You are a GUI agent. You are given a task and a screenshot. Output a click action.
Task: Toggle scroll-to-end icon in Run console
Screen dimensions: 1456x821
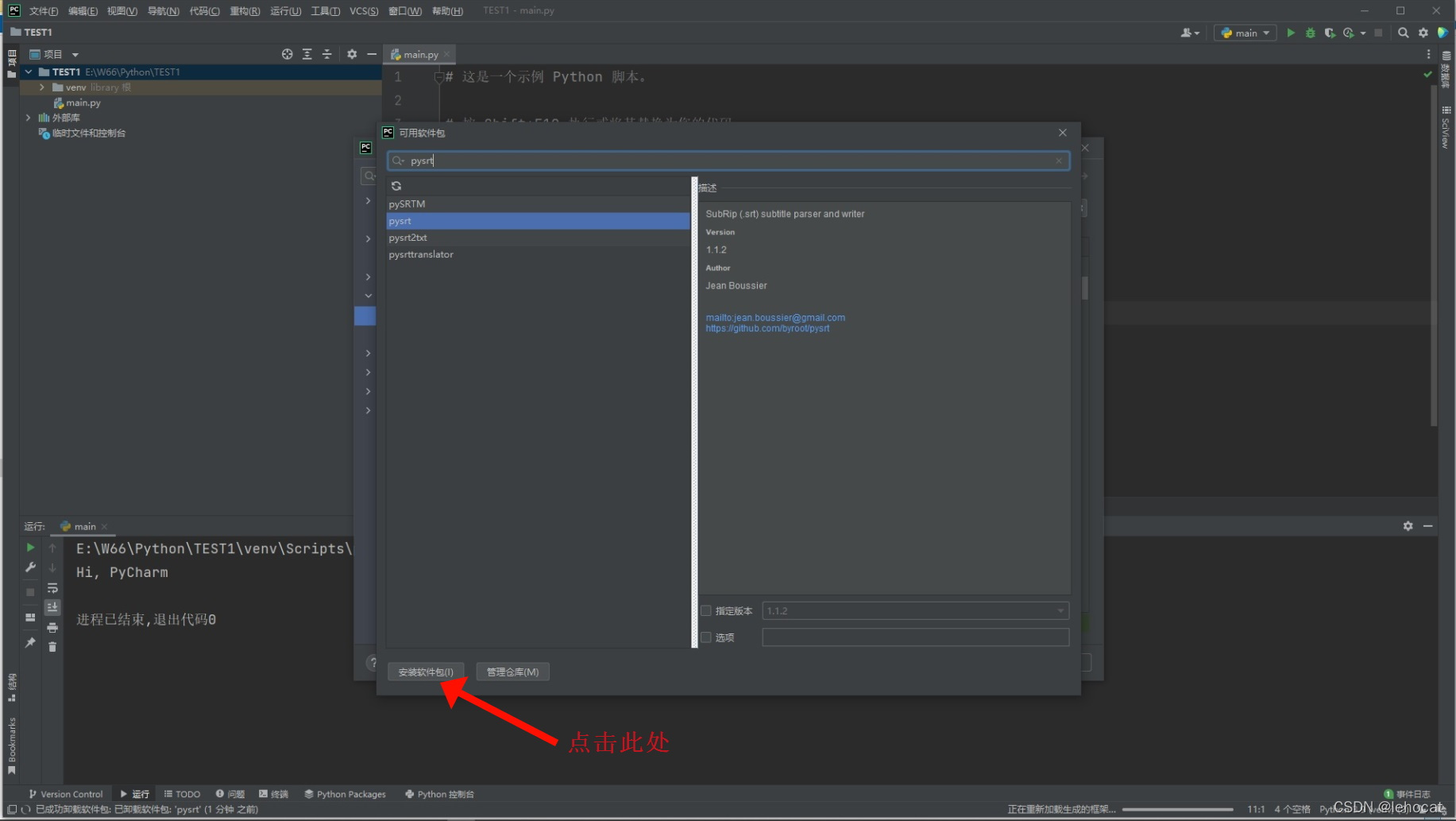(52, 607)
